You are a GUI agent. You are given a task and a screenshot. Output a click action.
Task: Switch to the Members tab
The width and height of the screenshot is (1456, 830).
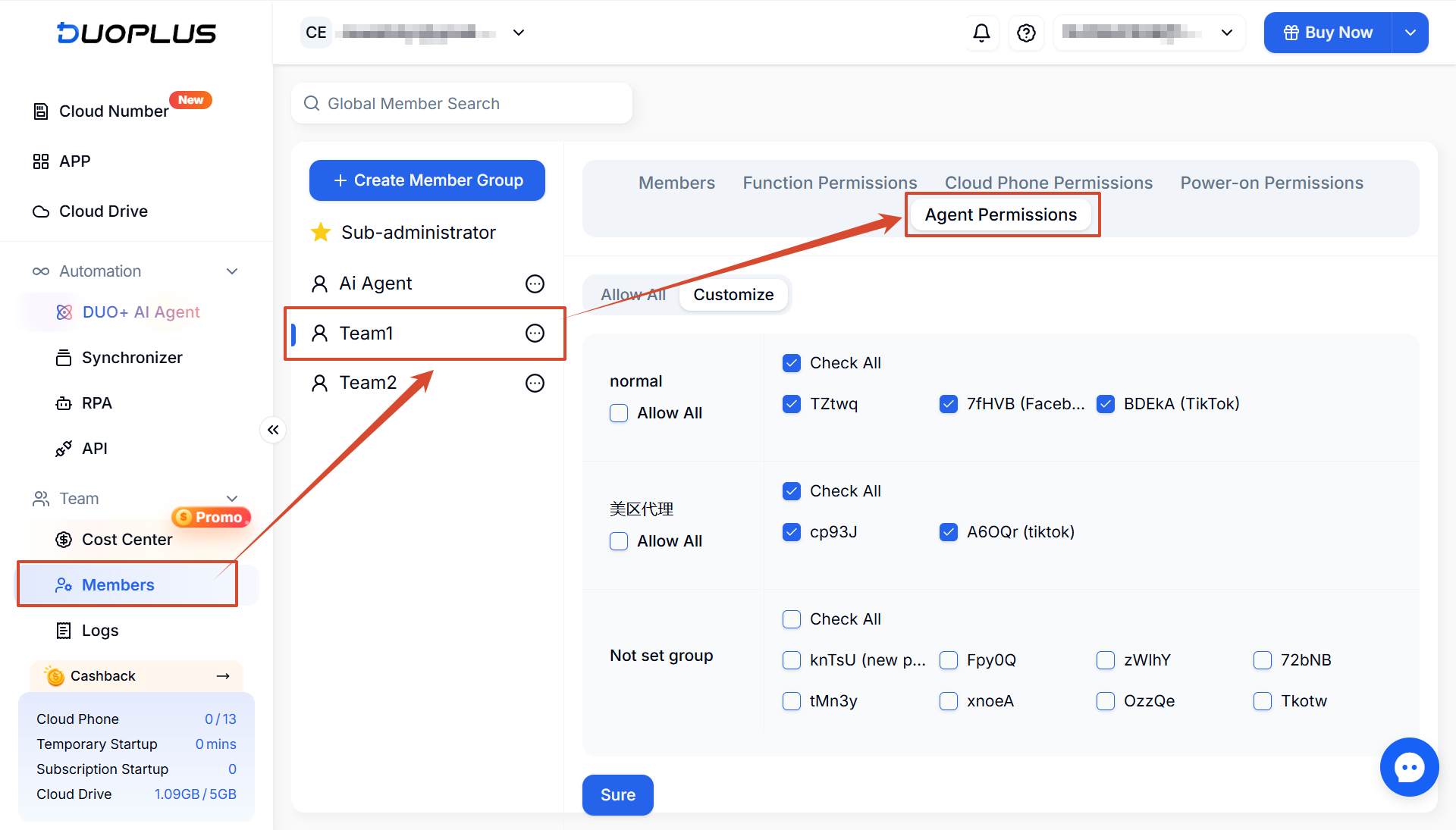point(676,183)
